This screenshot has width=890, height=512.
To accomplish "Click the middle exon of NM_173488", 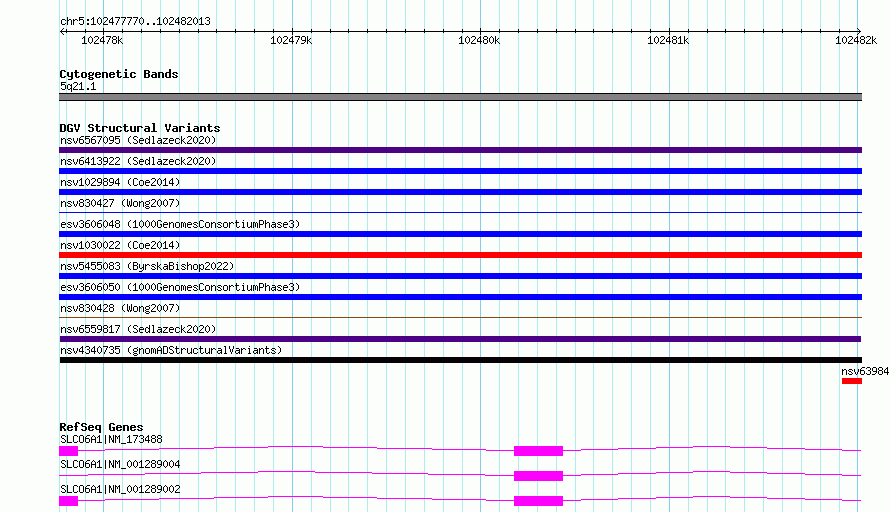I will tap(538, 451).
